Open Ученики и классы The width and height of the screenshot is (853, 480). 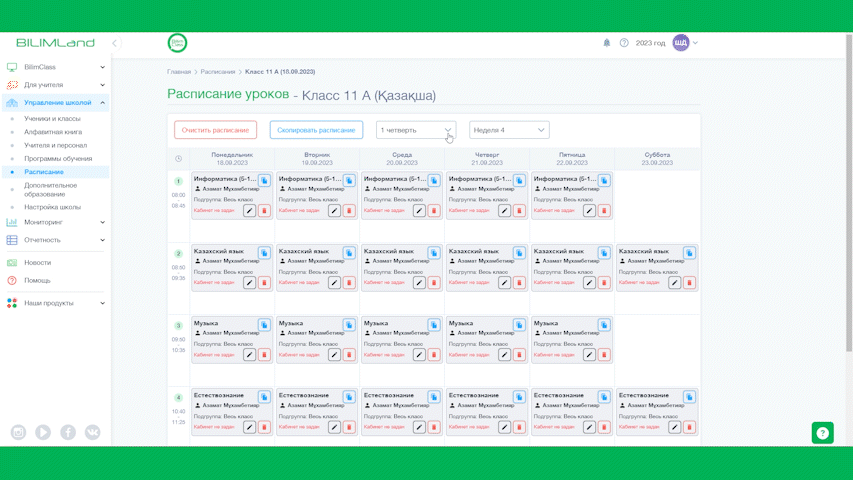click(x=52, y=119)
